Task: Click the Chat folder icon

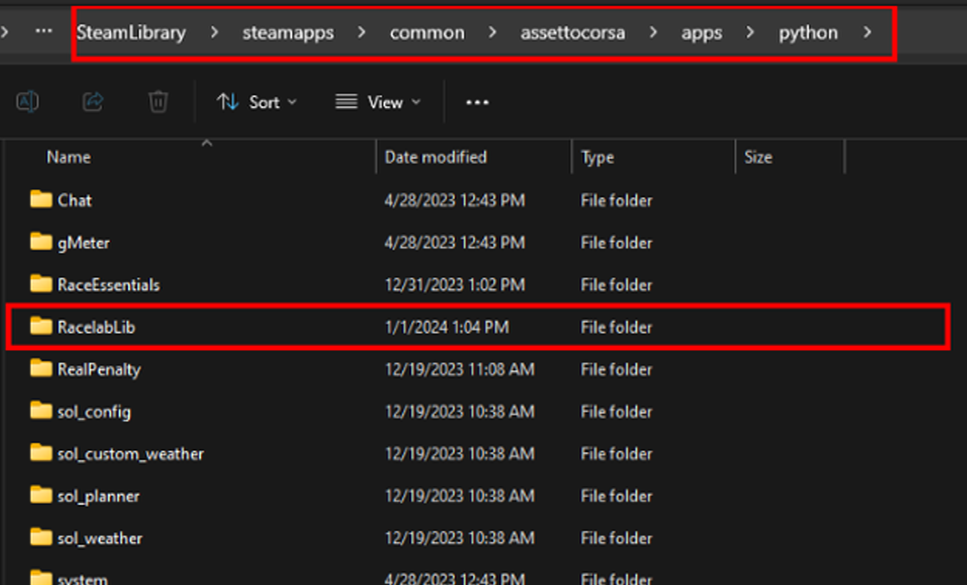Action: pyautogui.click(x=41, y=200)
